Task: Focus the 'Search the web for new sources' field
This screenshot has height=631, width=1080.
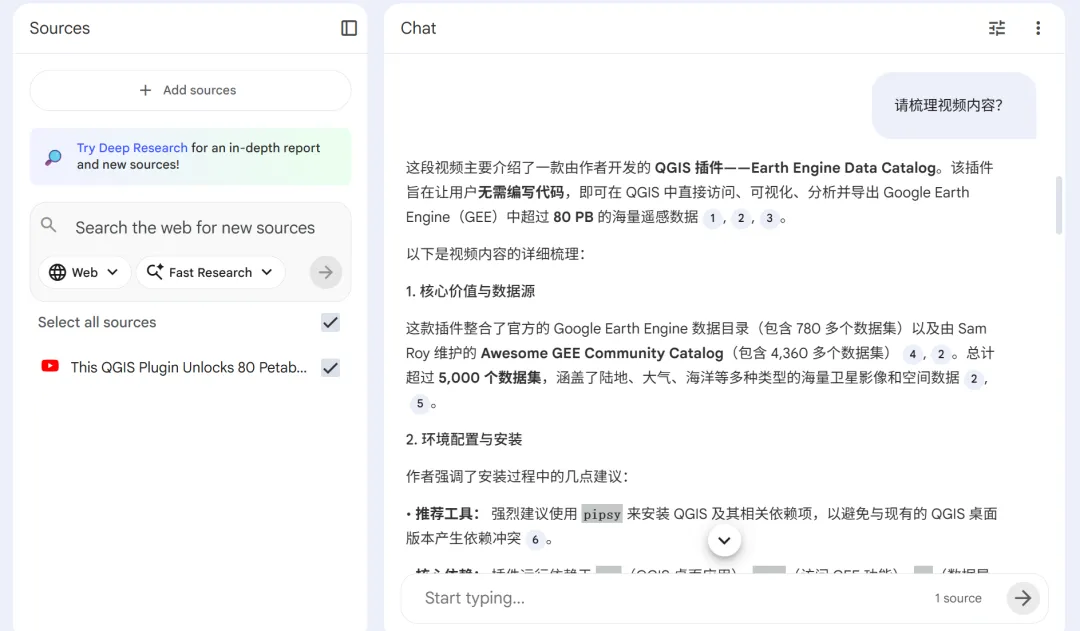Action: tap(195, 227)
